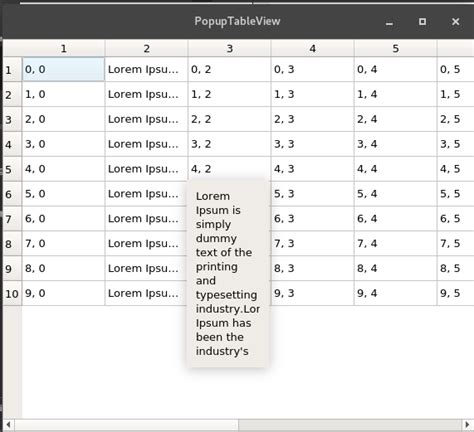Select row header 7
The width and height of the screenshot is (474, 432).
(x=12, y=219)
